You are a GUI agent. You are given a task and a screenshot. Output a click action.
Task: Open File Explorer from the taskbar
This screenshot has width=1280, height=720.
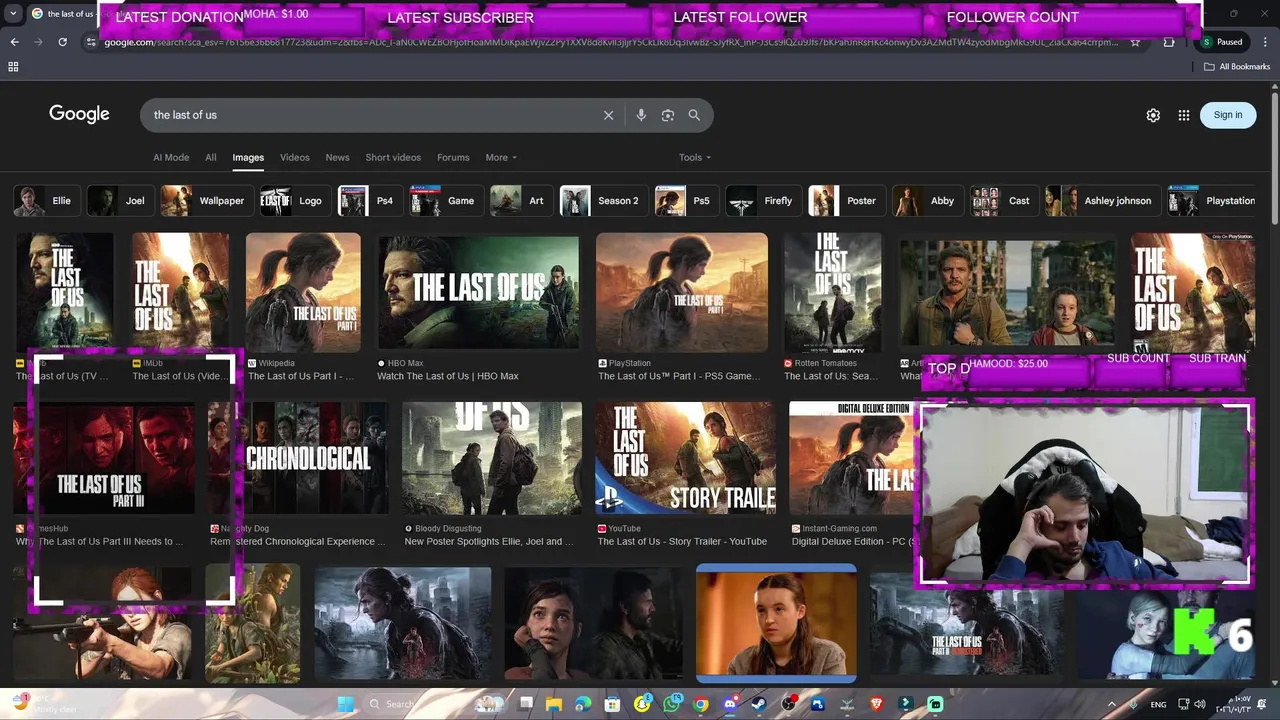pos(553,704)
